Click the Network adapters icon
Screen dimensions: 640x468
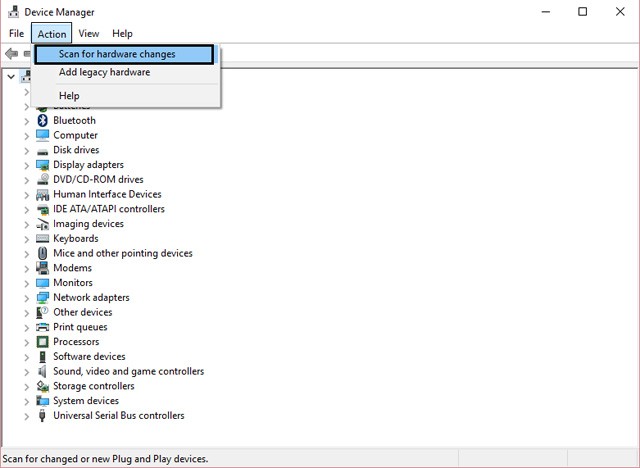pyautogui.click(x=43, y=298)
